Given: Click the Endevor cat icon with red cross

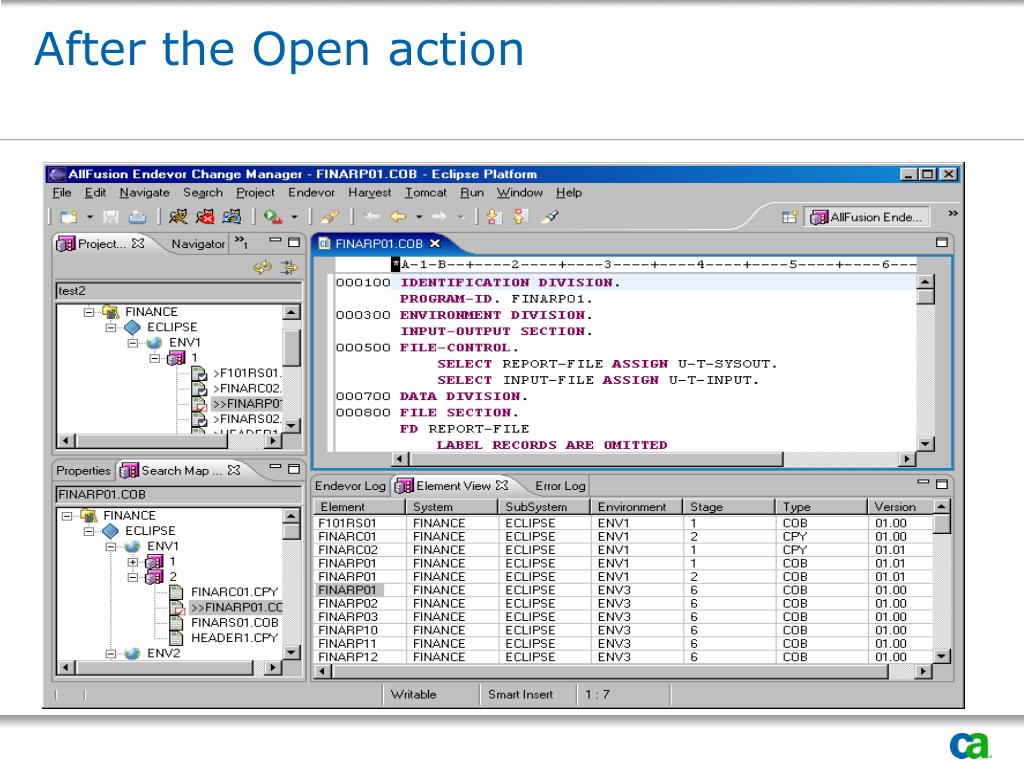Looking at the screenshot, I should [205, 217].
